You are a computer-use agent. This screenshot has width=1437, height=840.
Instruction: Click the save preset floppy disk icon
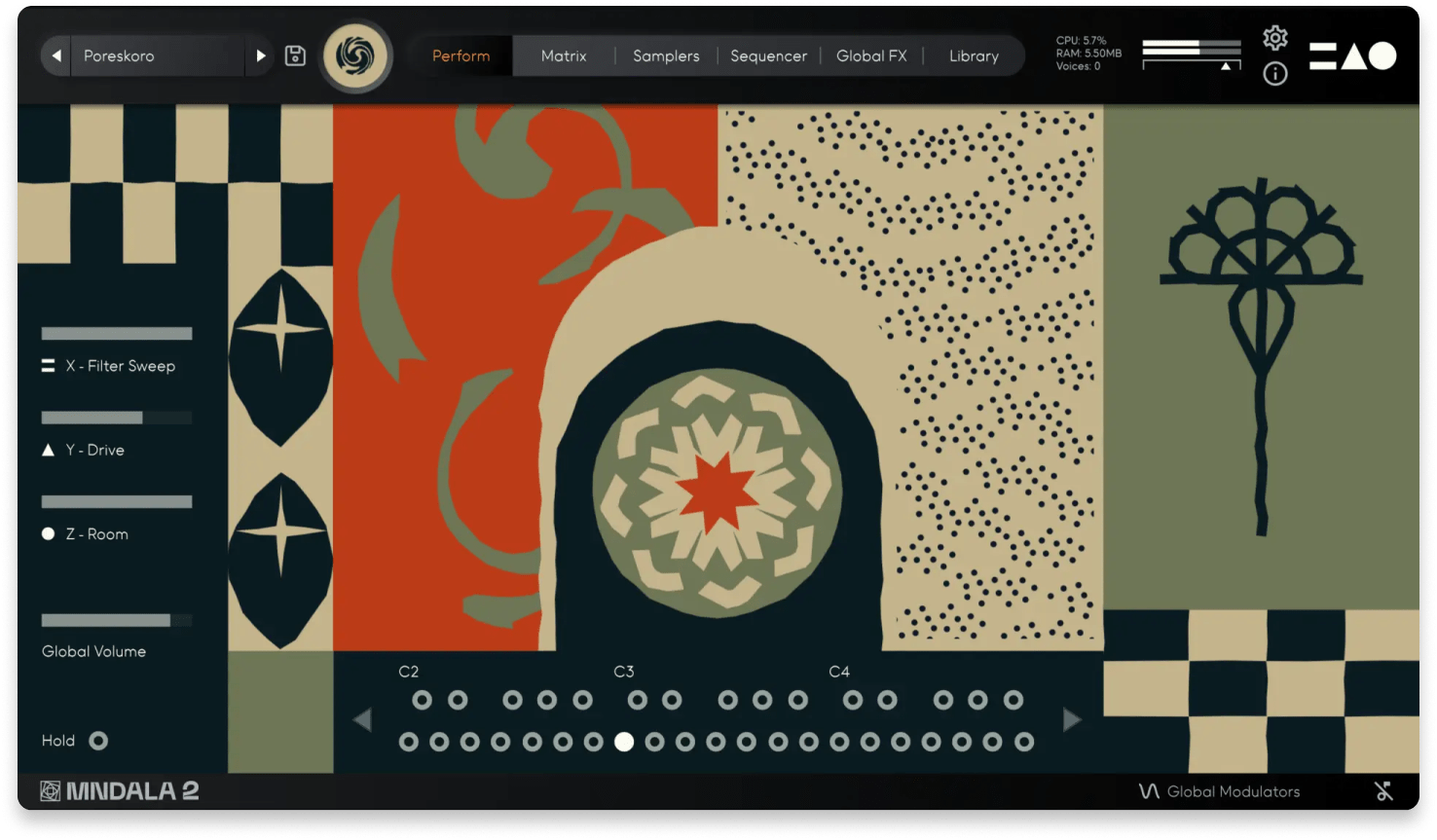[x=295, y=56]
